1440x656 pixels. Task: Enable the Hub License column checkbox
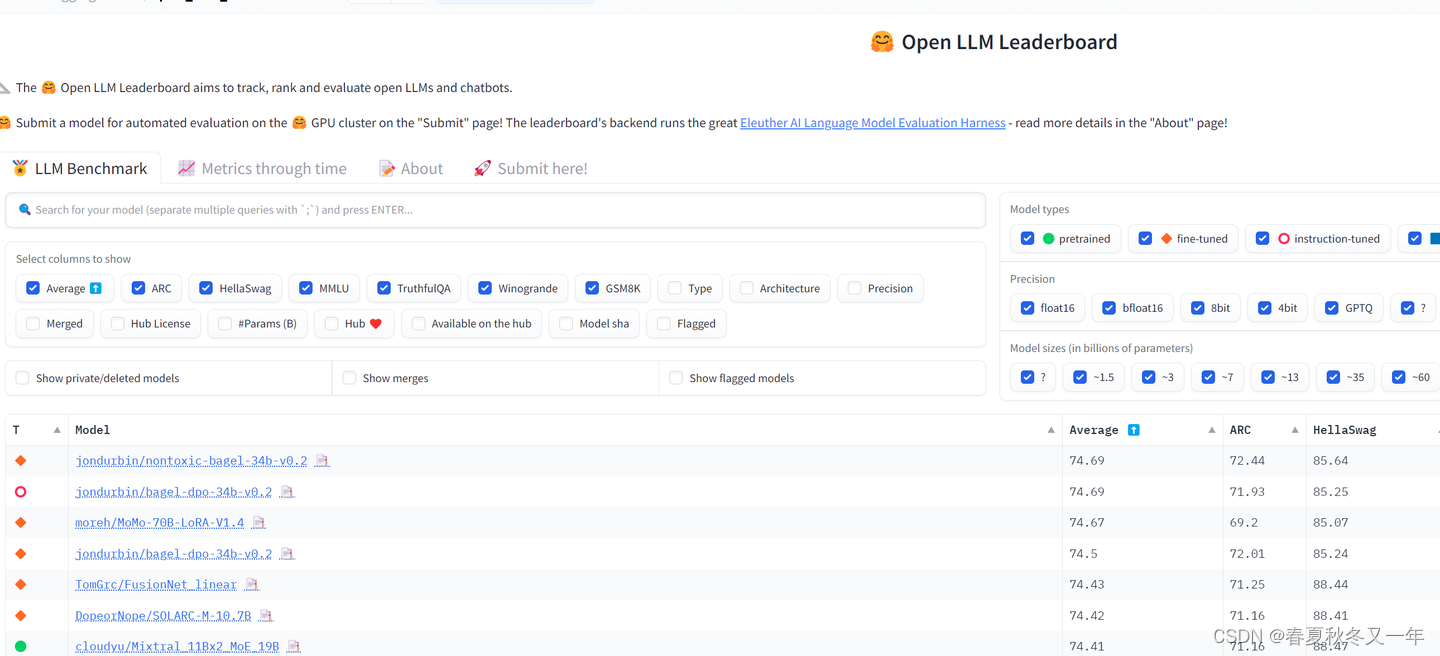pos(118,324)
